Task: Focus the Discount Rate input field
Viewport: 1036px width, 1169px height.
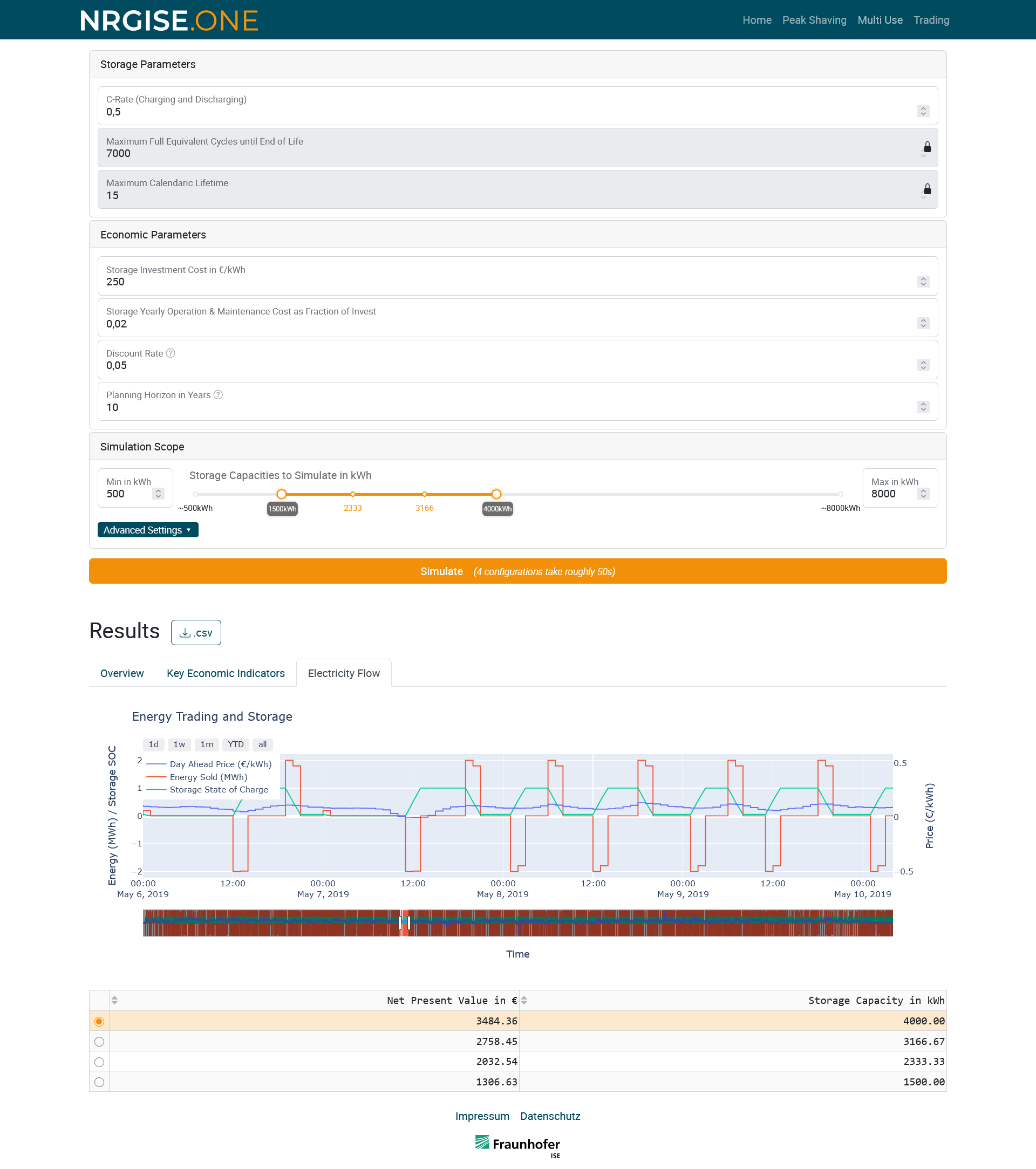Action: pyautogui.click(x=517, y=360)
